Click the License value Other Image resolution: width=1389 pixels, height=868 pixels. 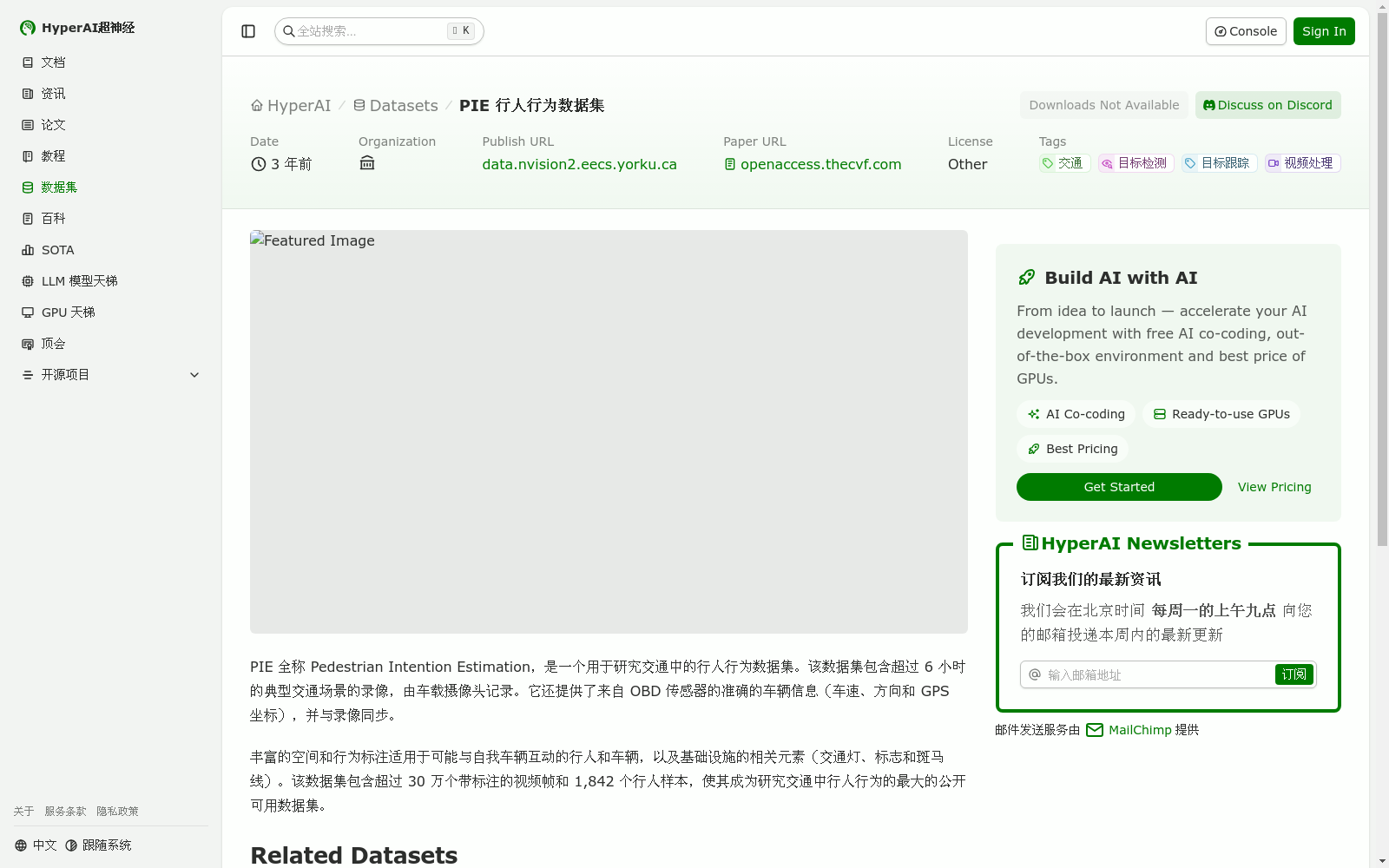[967, 164]
